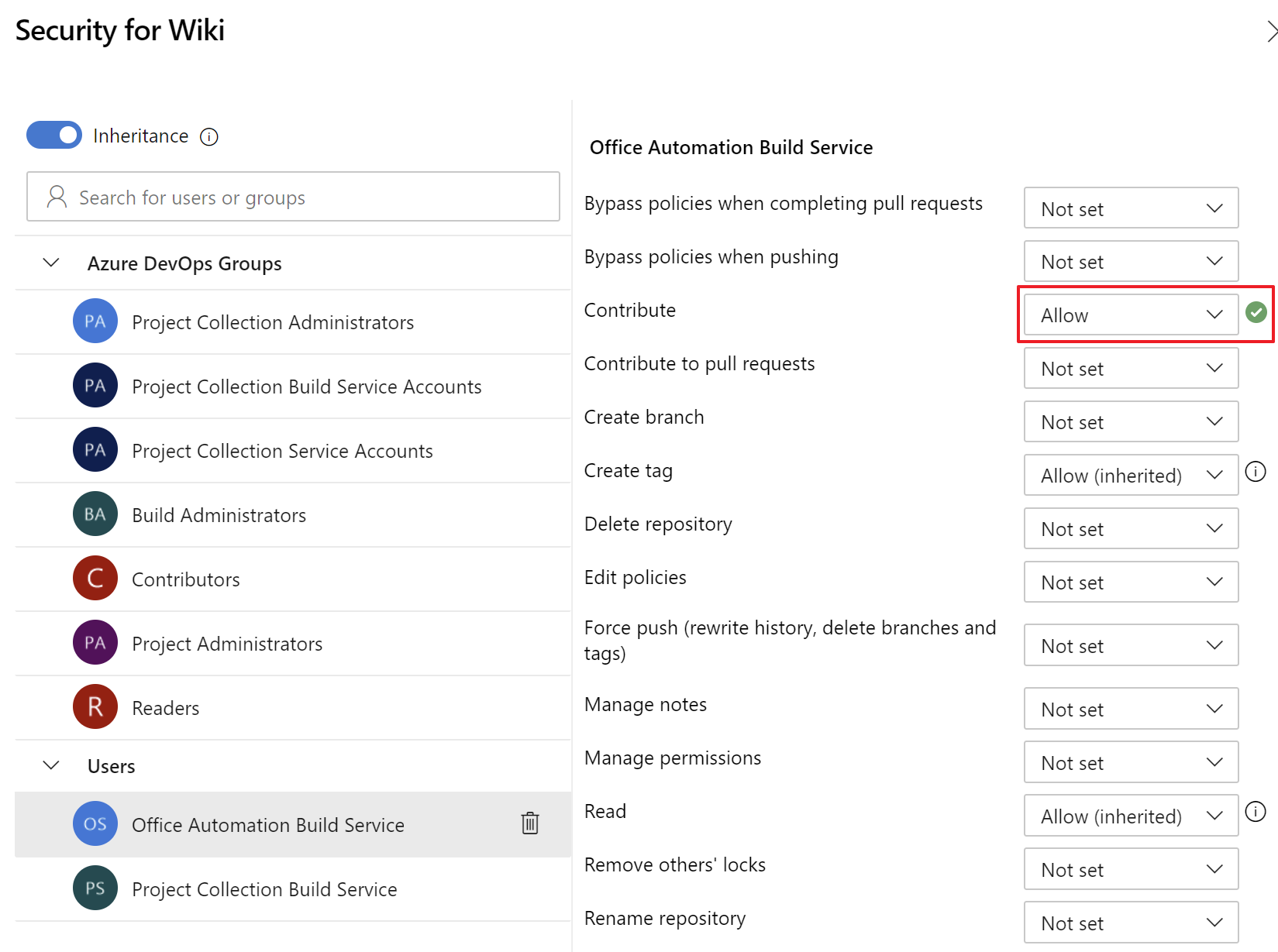Select the Readers group
This screenshot has height=952, width=1278.
click(x=293, y=707)
